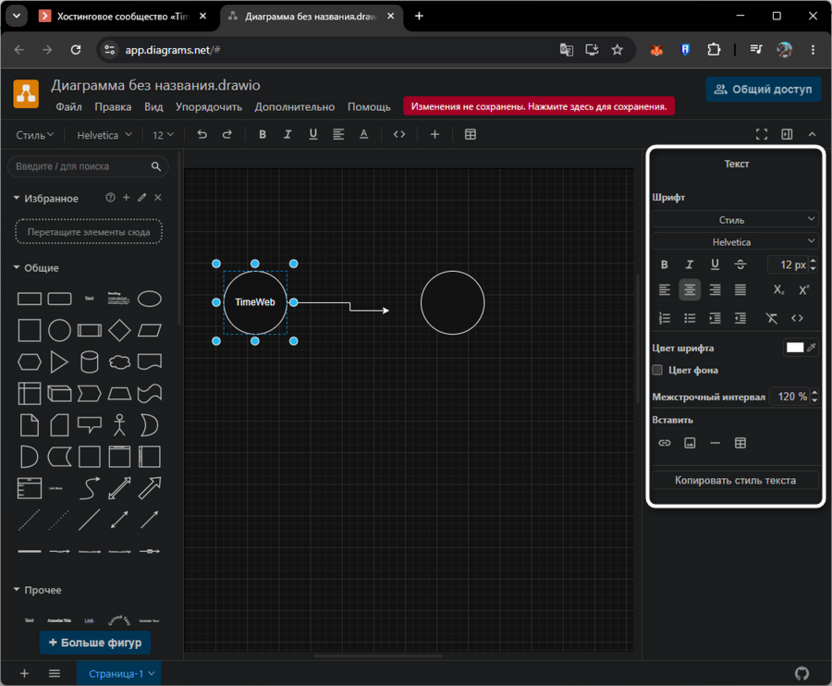
Task: Add item to Избранное with plus icon
Action: (126, 197)
